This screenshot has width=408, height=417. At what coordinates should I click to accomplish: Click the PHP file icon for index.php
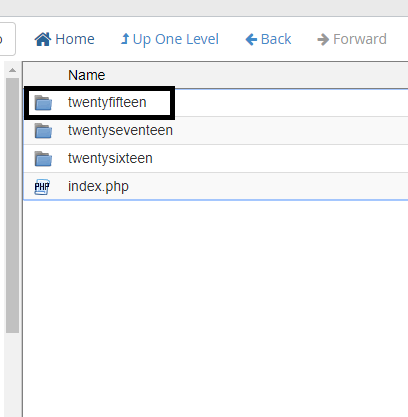[42, 187]
